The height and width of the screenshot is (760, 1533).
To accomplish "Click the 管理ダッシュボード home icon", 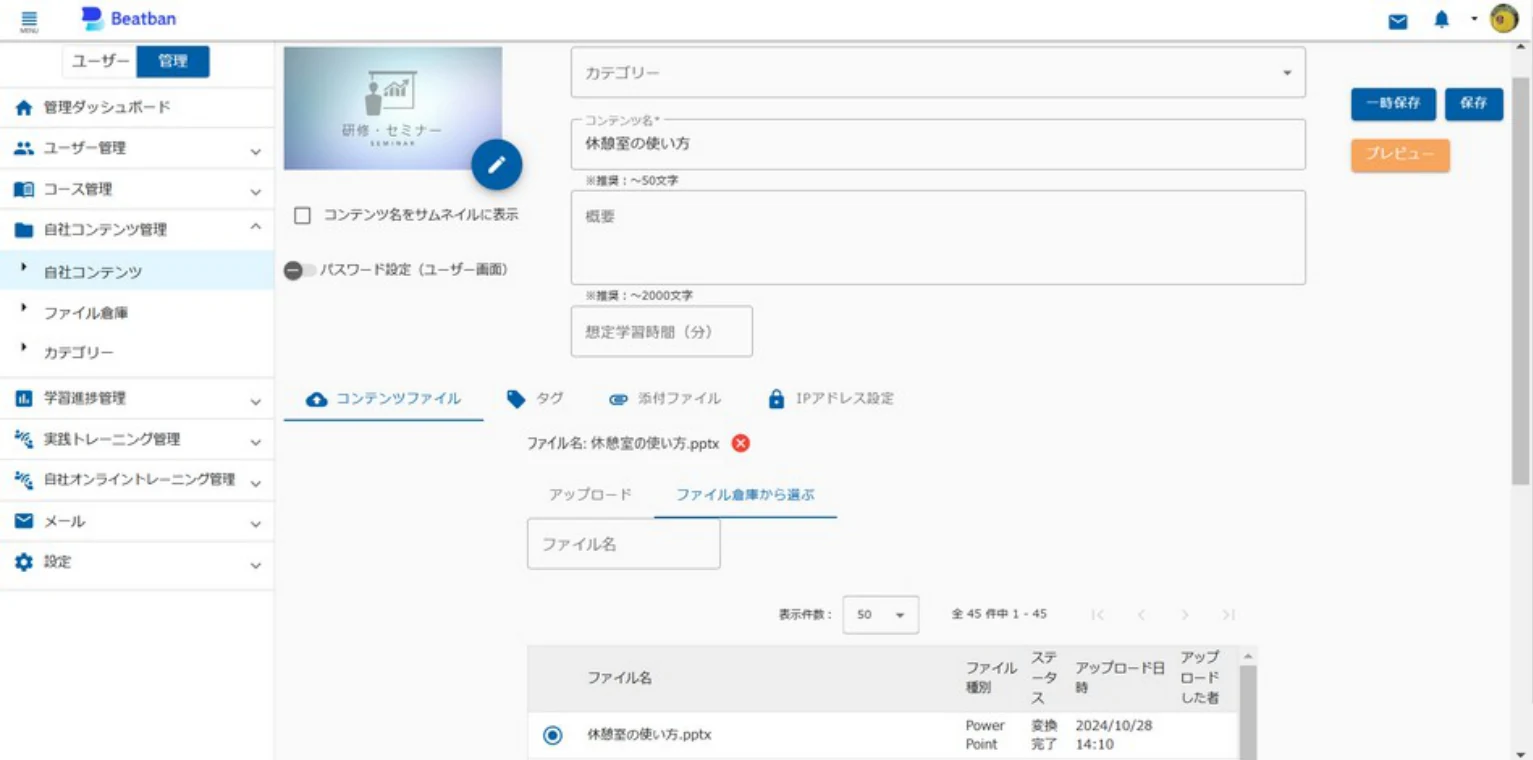I will tap(25, 107).
